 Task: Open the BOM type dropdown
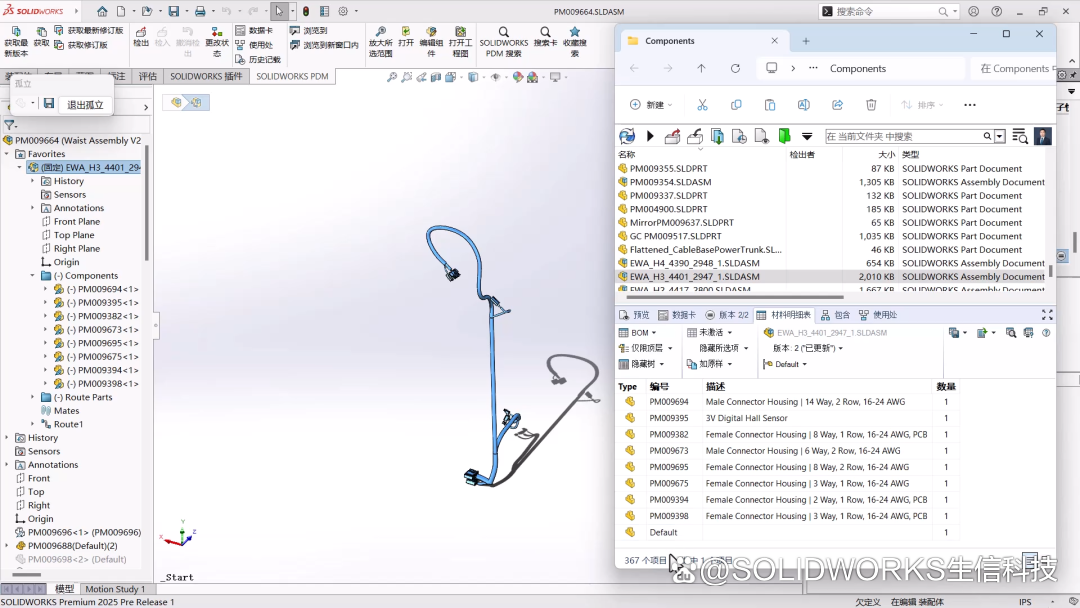[644, 331]
